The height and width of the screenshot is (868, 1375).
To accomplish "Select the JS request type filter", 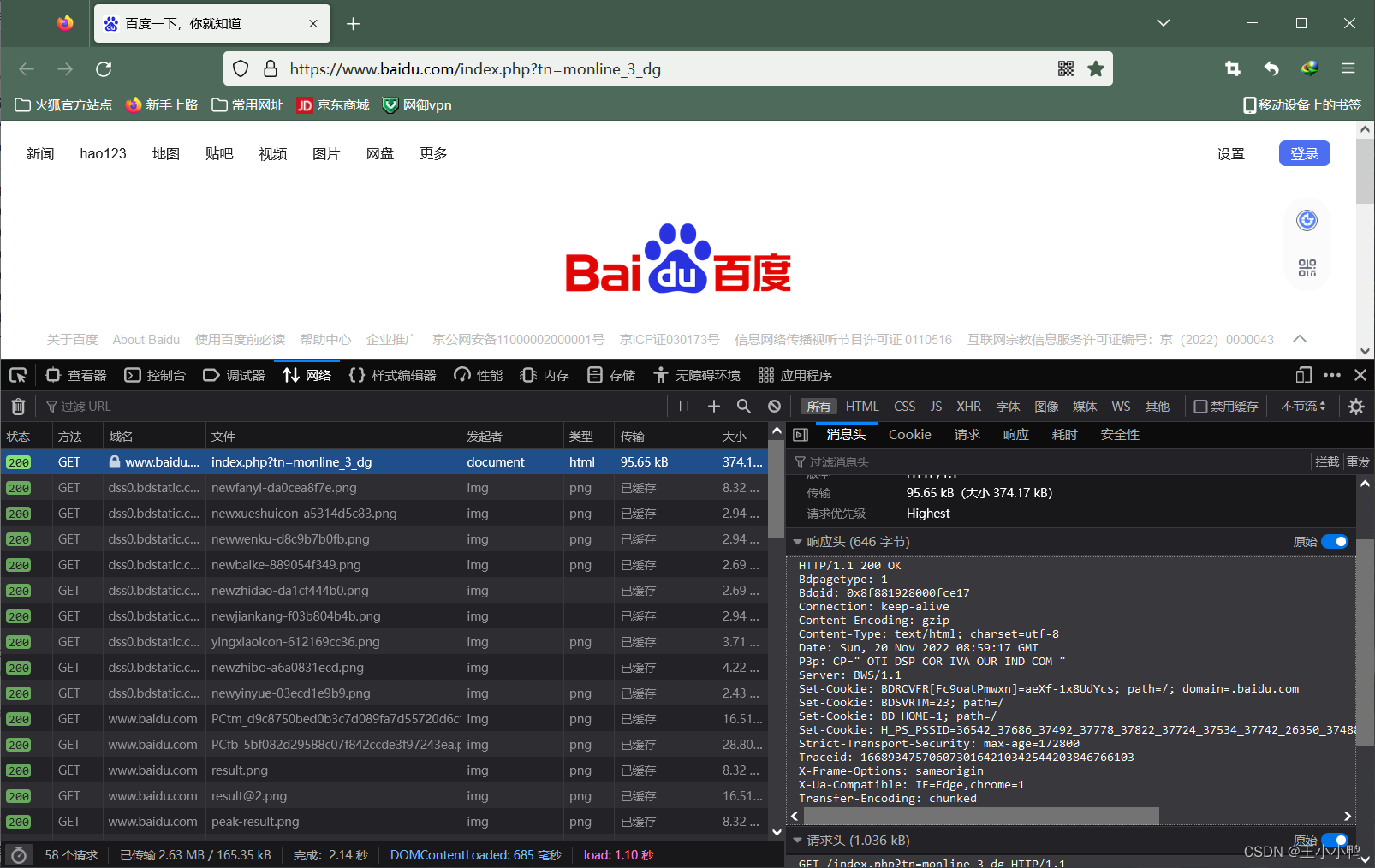I will [936, 407].
